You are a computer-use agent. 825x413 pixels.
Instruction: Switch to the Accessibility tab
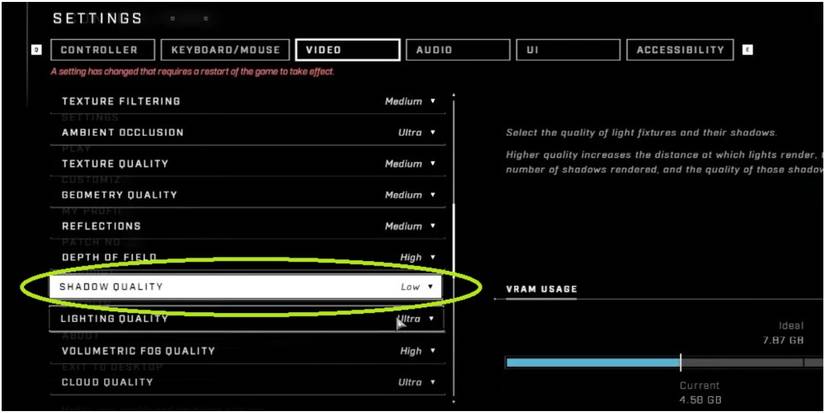coord(680,50)
